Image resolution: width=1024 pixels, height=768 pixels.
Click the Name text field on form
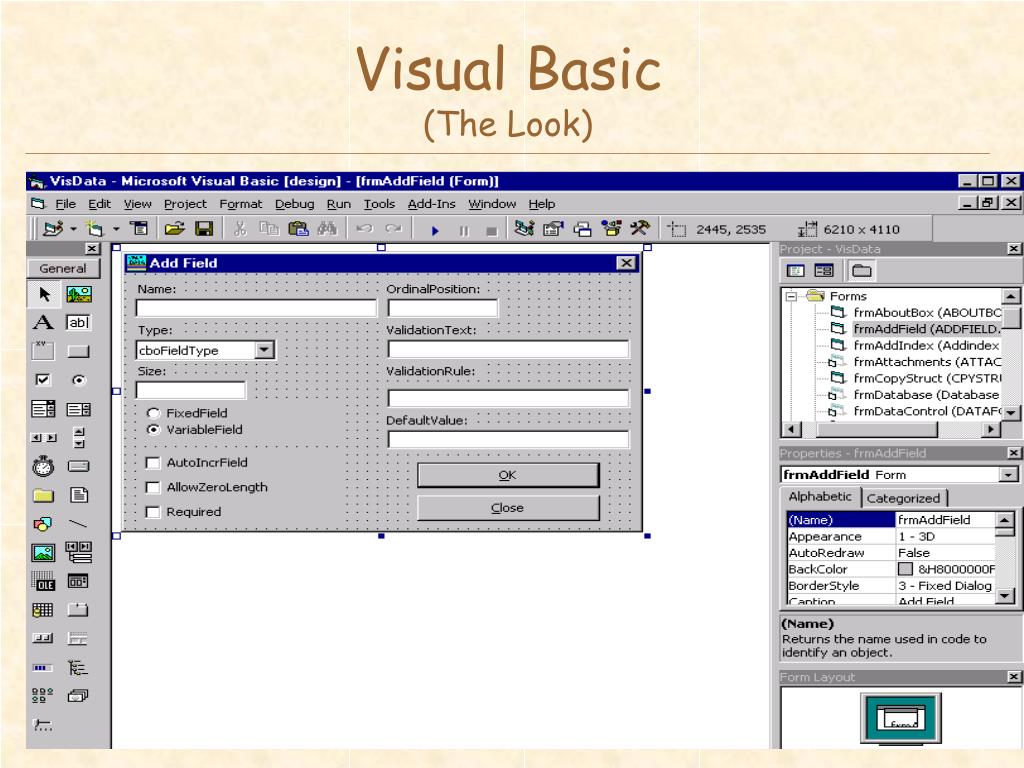(256, 308)
